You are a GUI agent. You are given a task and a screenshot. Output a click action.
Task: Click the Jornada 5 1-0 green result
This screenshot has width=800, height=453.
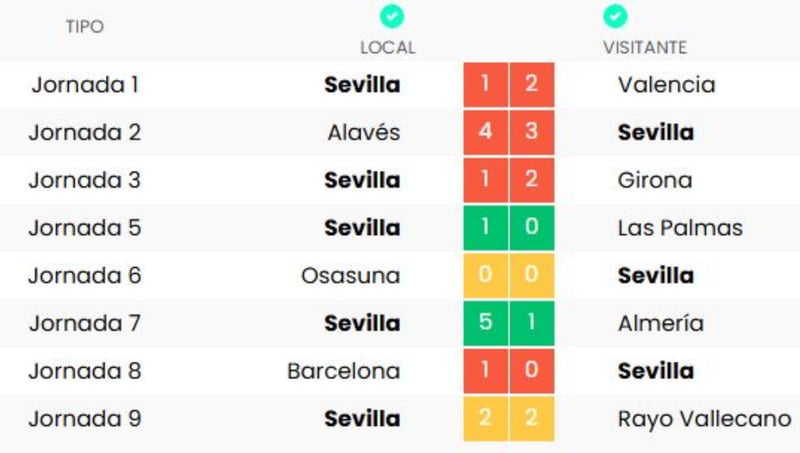pyautogui.click(x=508, y=228)
